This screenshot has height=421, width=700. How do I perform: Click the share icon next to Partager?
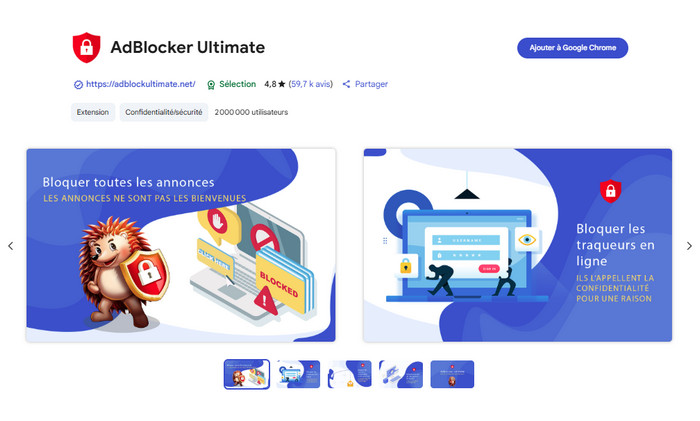[346, 84]
